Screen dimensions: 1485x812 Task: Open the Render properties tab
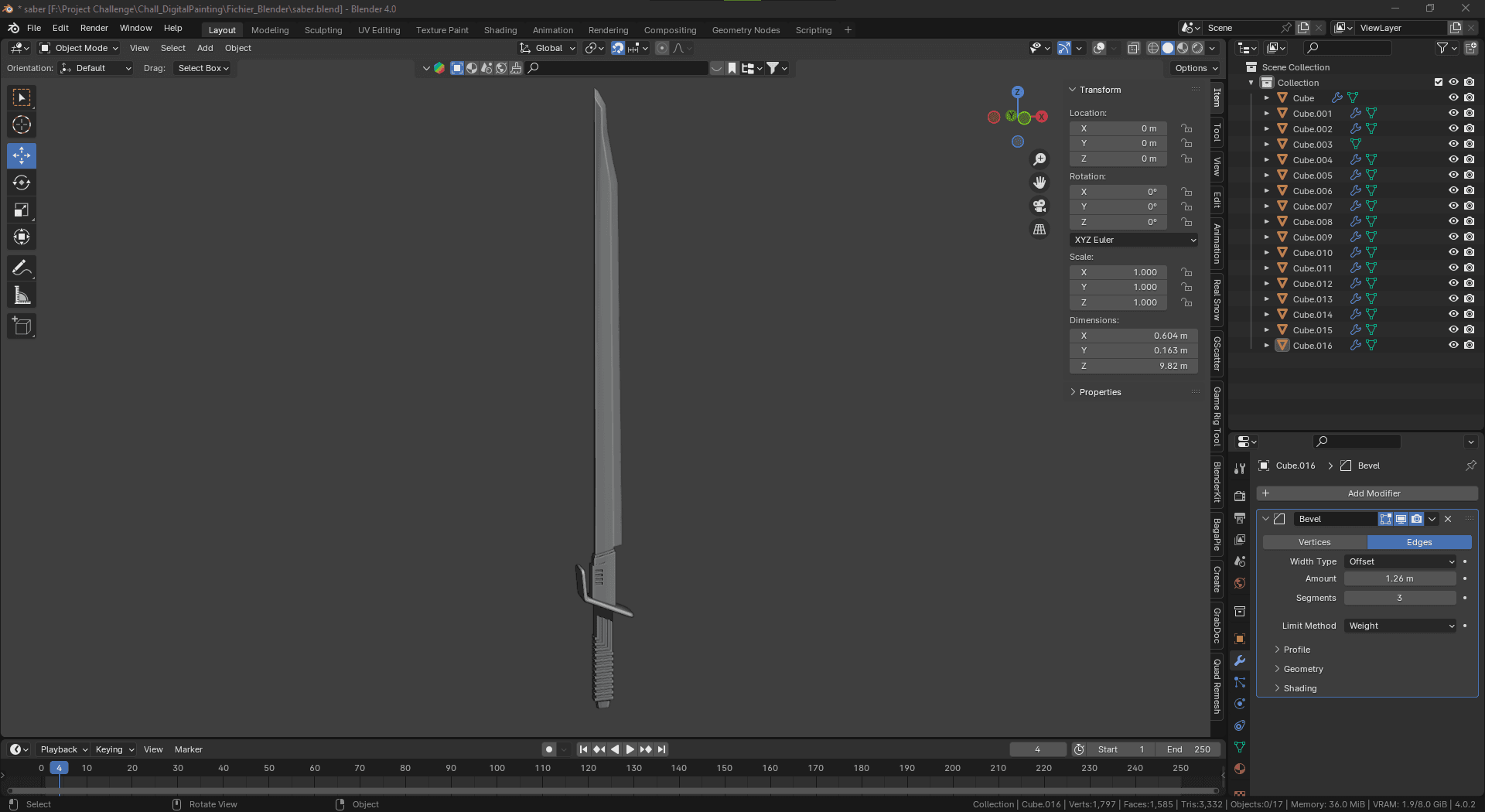pos(1240,496)
